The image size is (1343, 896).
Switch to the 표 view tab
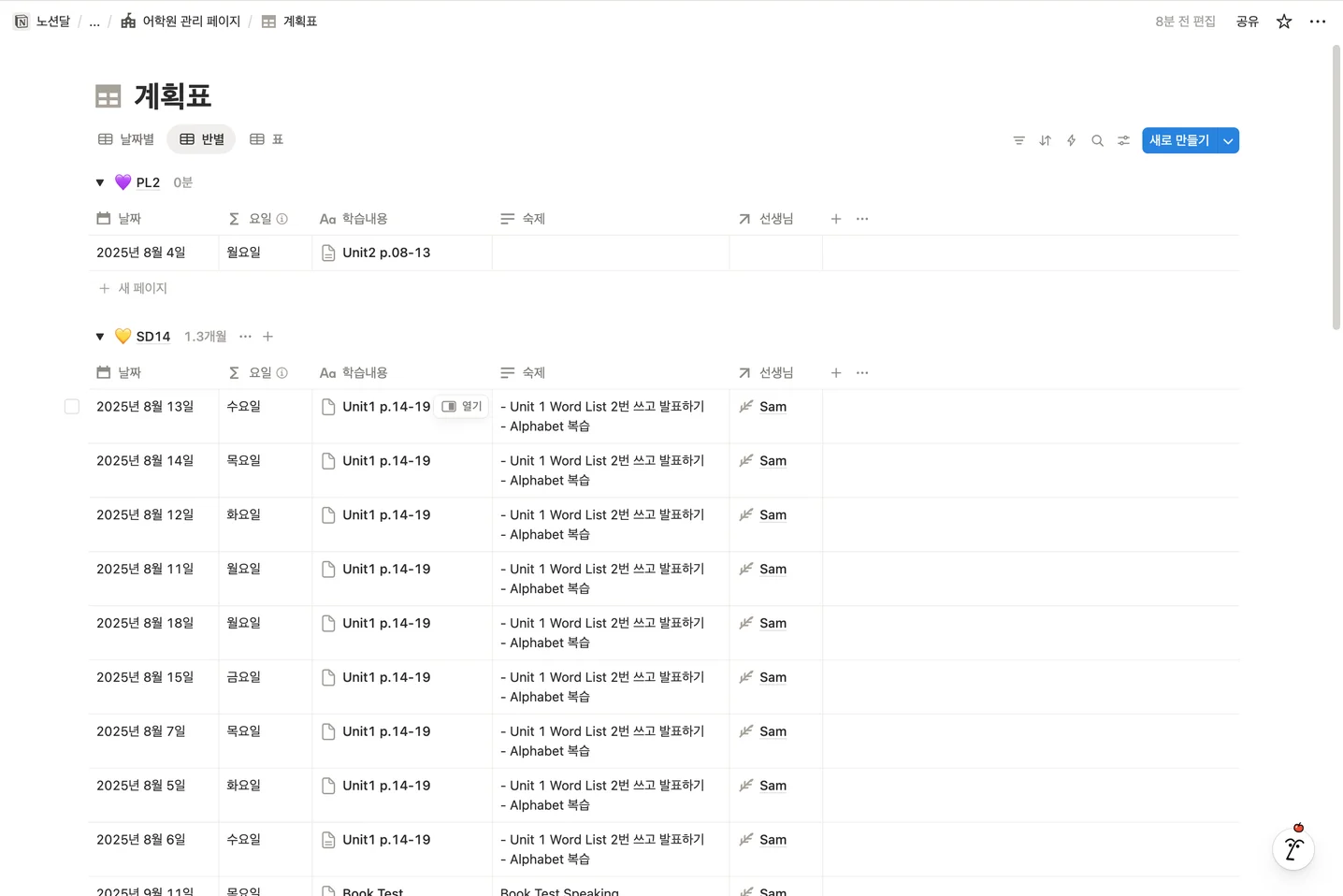(266, 138)
